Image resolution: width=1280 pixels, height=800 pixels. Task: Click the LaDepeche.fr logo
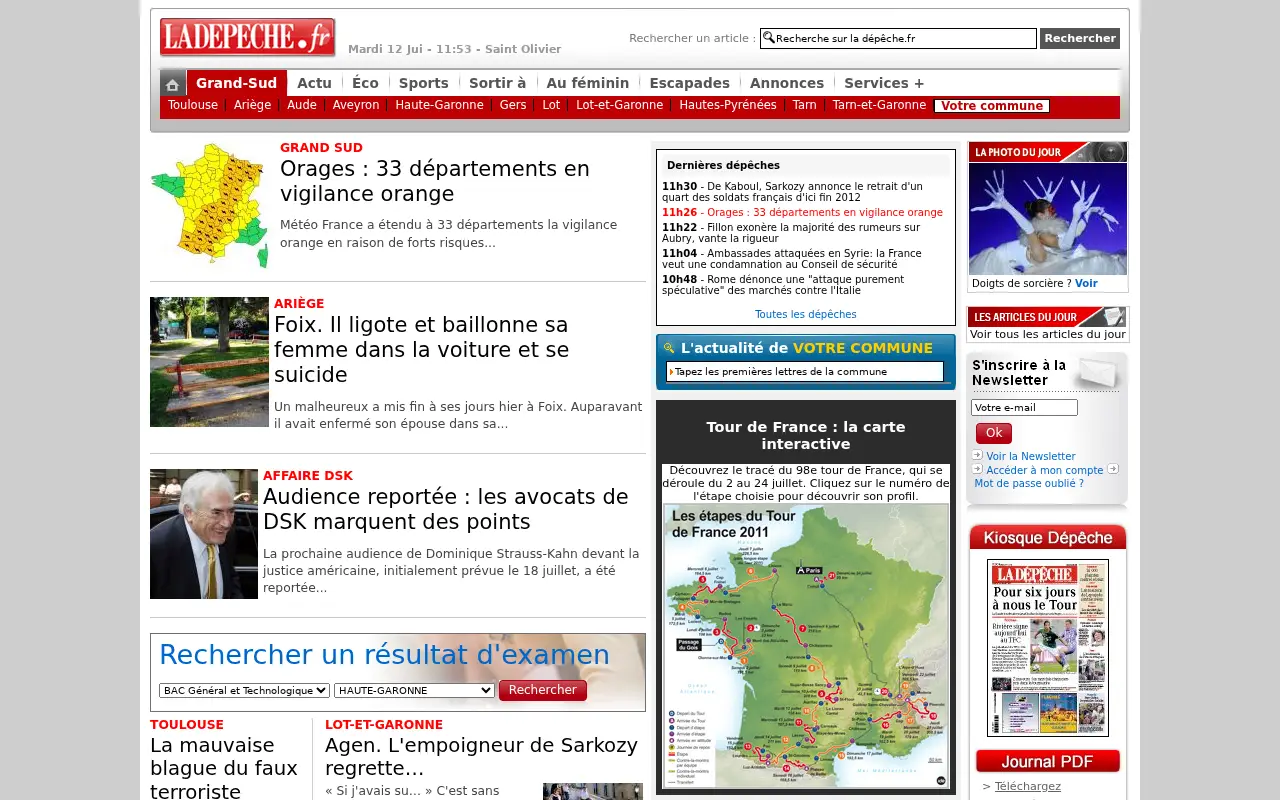[x=247, y=38]
